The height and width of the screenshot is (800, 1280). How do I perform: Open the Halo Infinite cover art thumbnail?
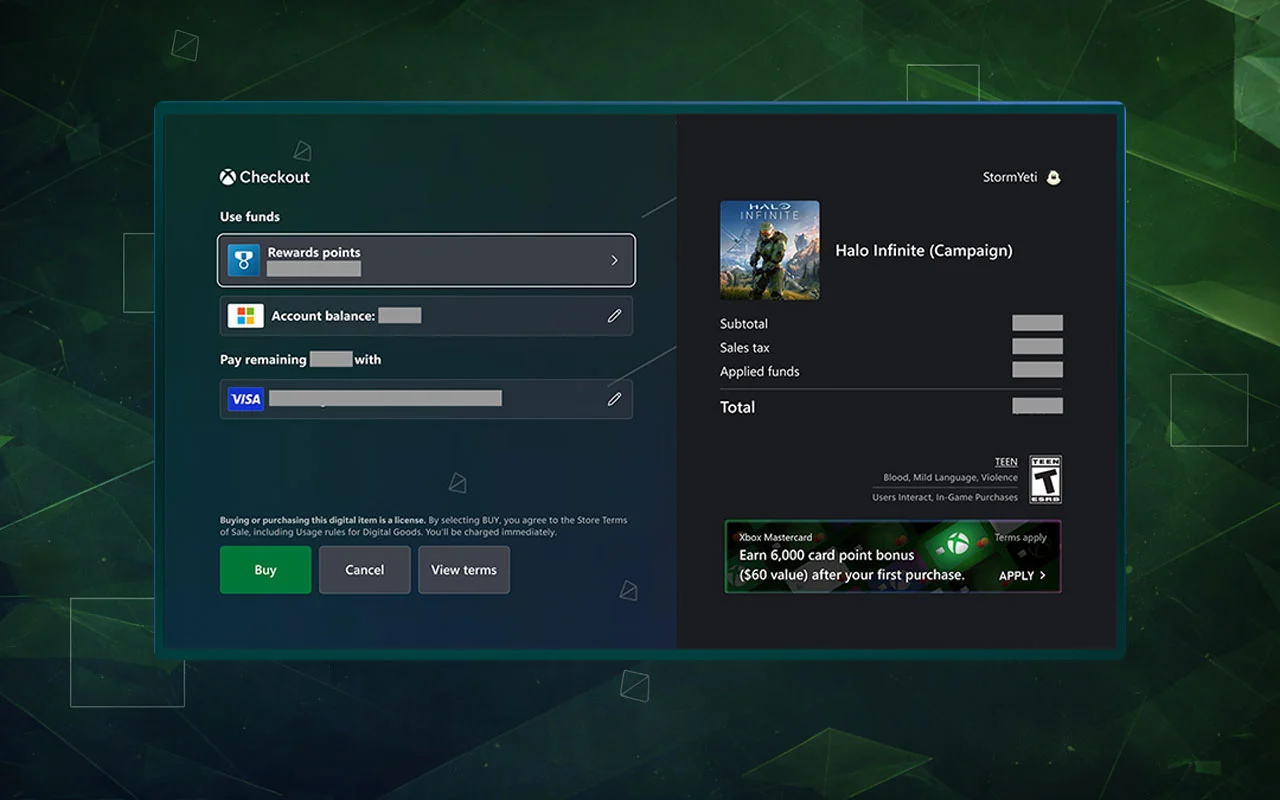[x=770, y=250]
